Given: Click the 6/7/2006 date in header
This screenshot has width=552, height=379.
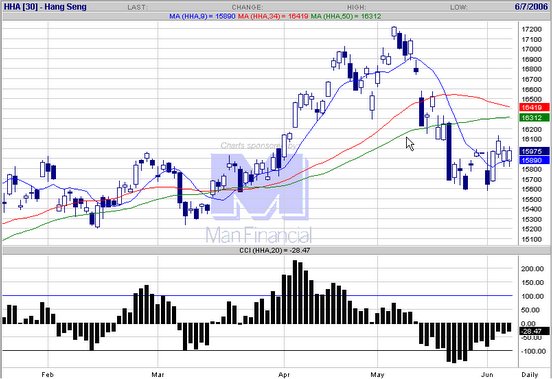Looking at the screenshot, I should click(531, 7).
